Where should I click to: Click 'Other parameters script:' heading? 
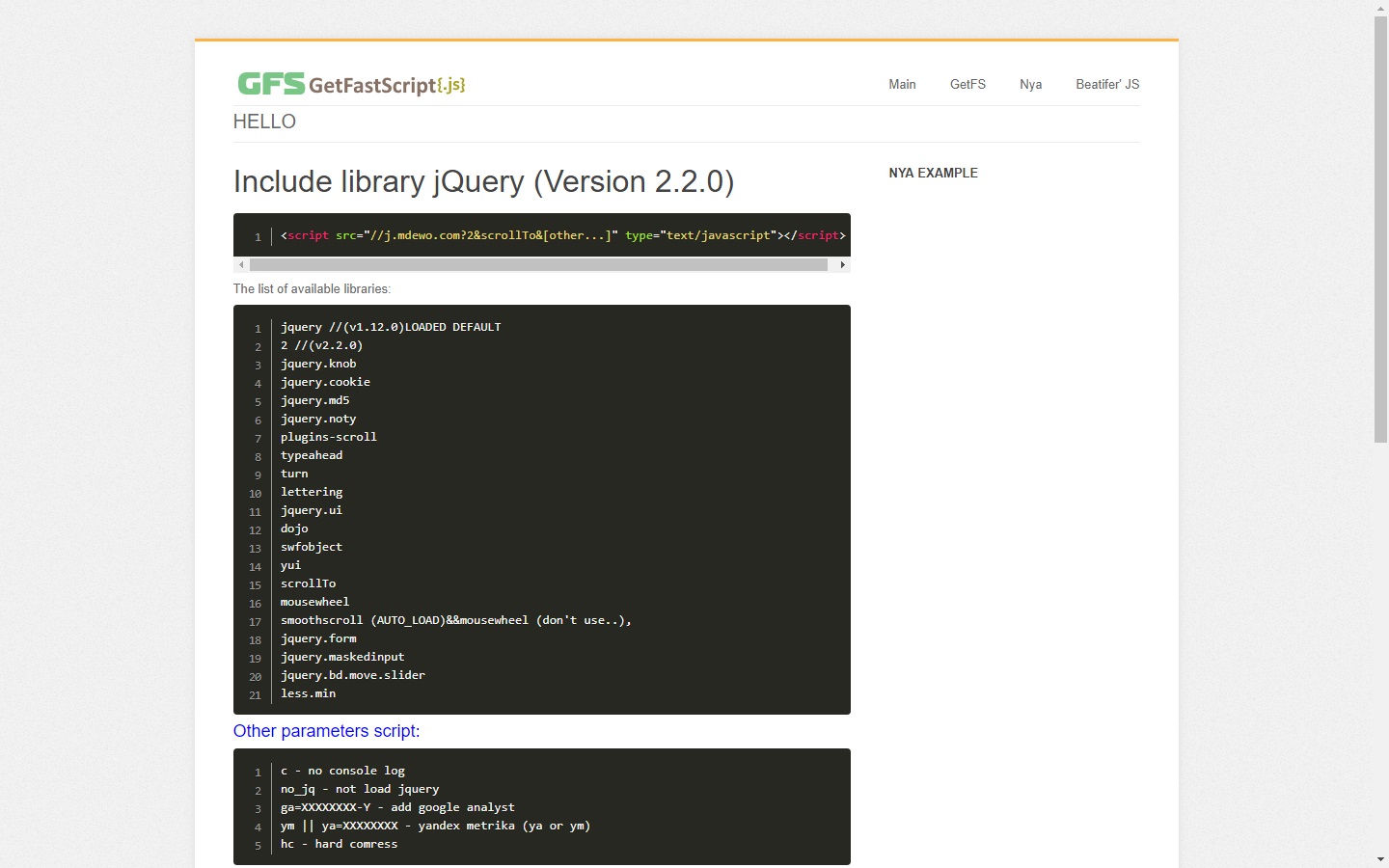click(326, 731)
